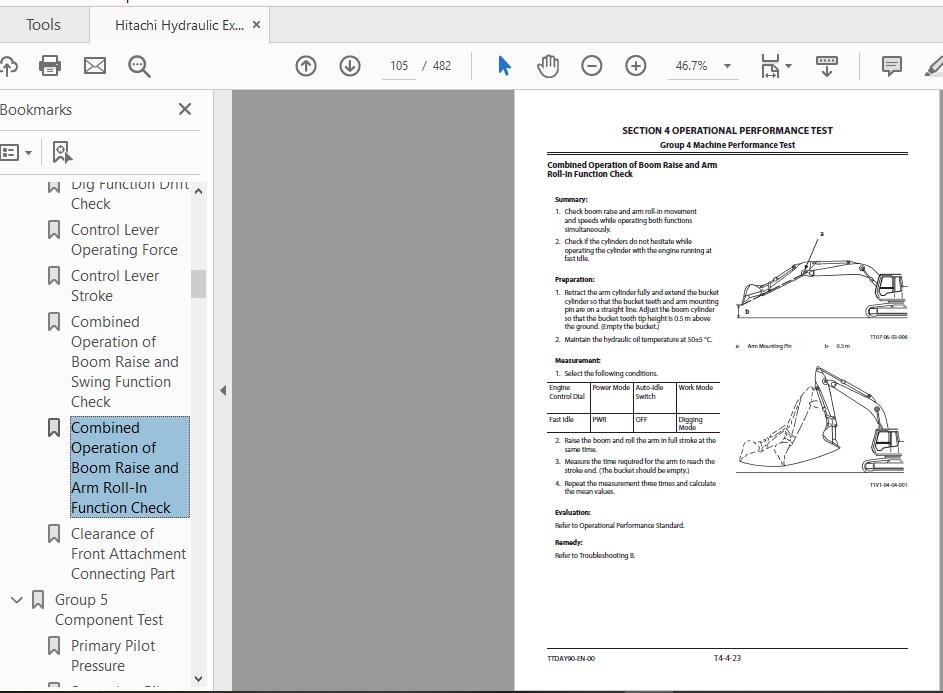
Task: Zoom in with plus button
Action: point(636,66)
